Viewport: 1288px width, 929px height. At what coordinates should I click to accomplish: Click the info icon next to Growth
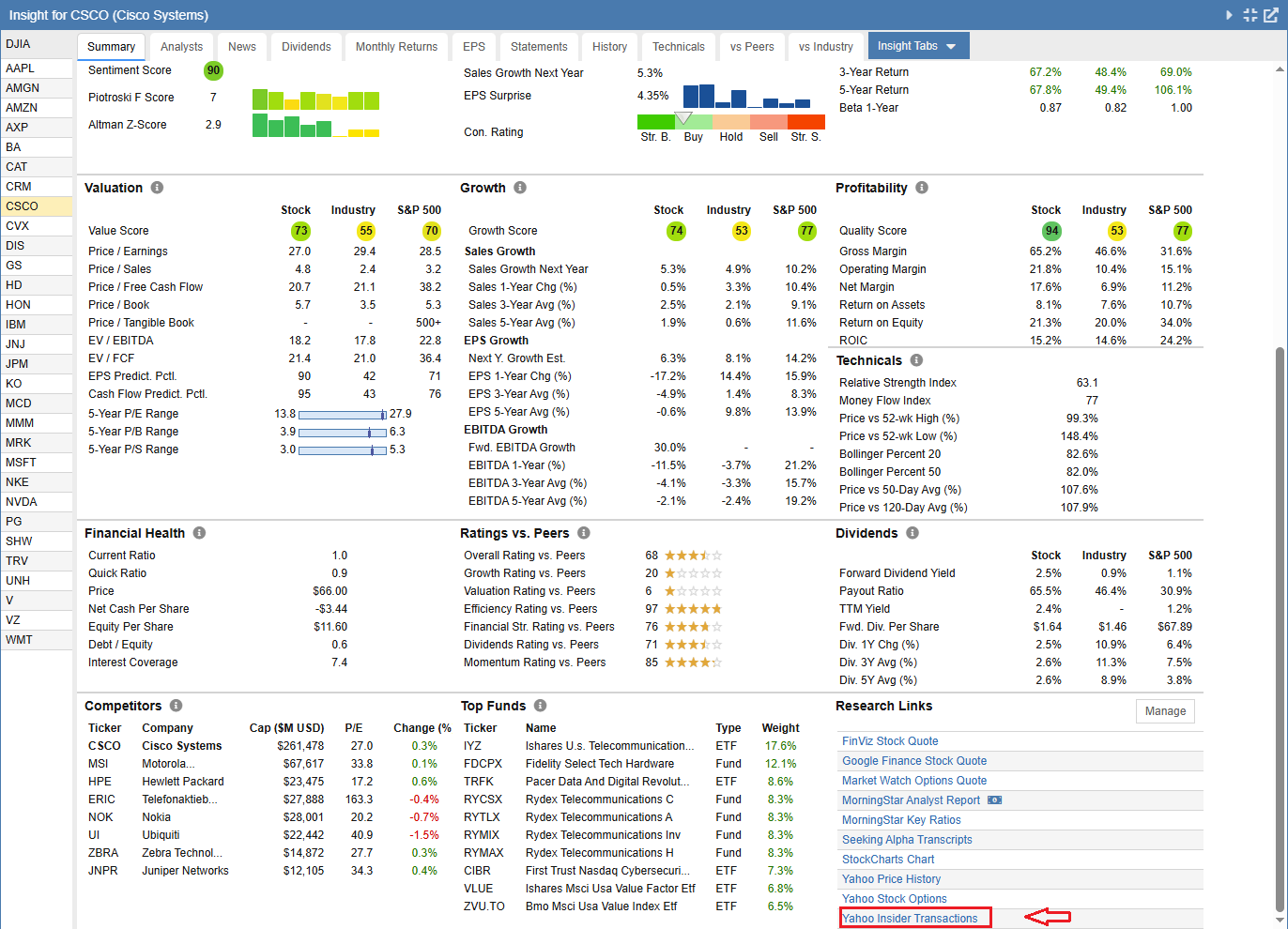520,188
